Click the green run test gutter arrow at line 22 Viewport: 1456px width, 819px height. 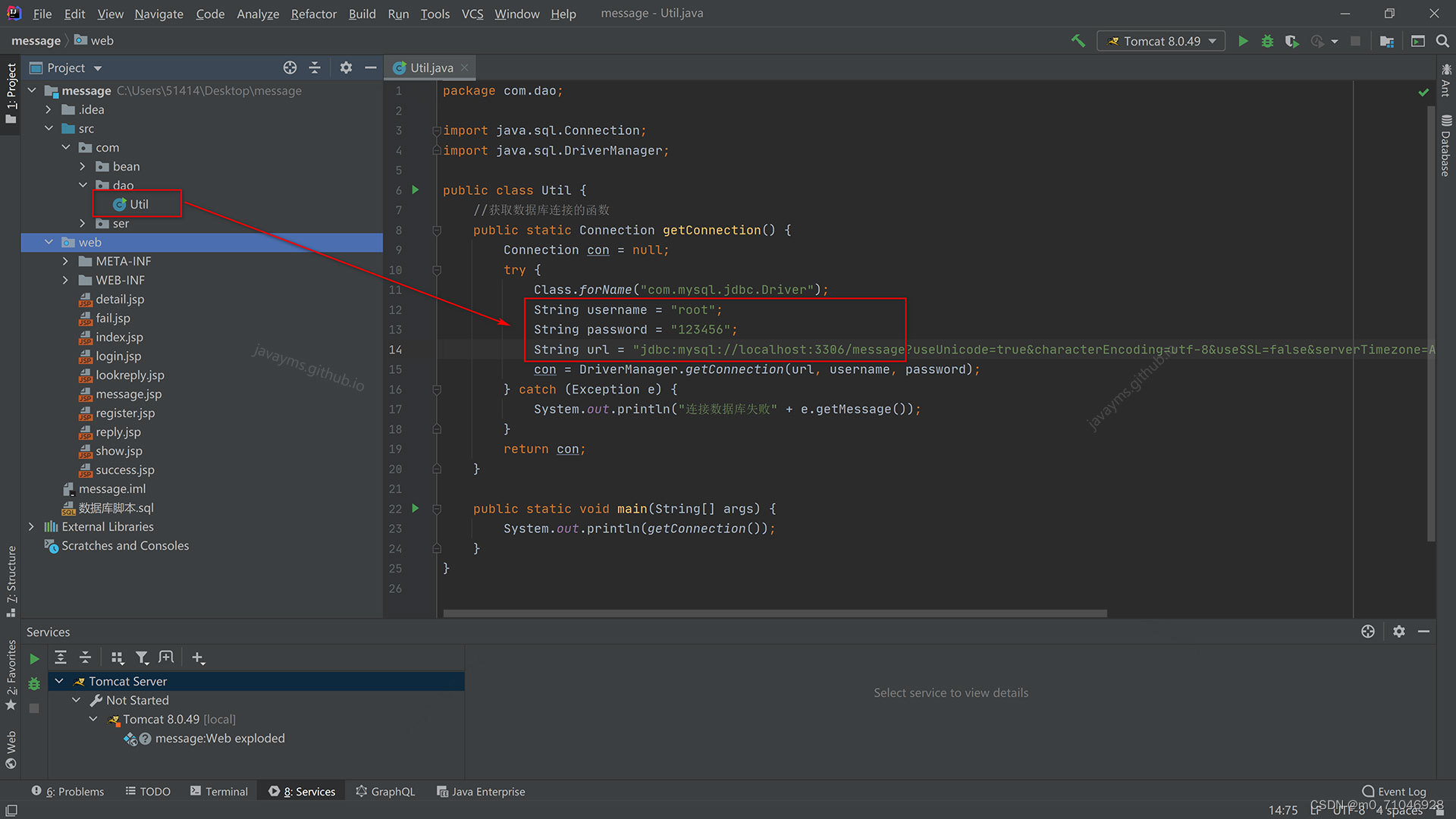pos(415,509)
